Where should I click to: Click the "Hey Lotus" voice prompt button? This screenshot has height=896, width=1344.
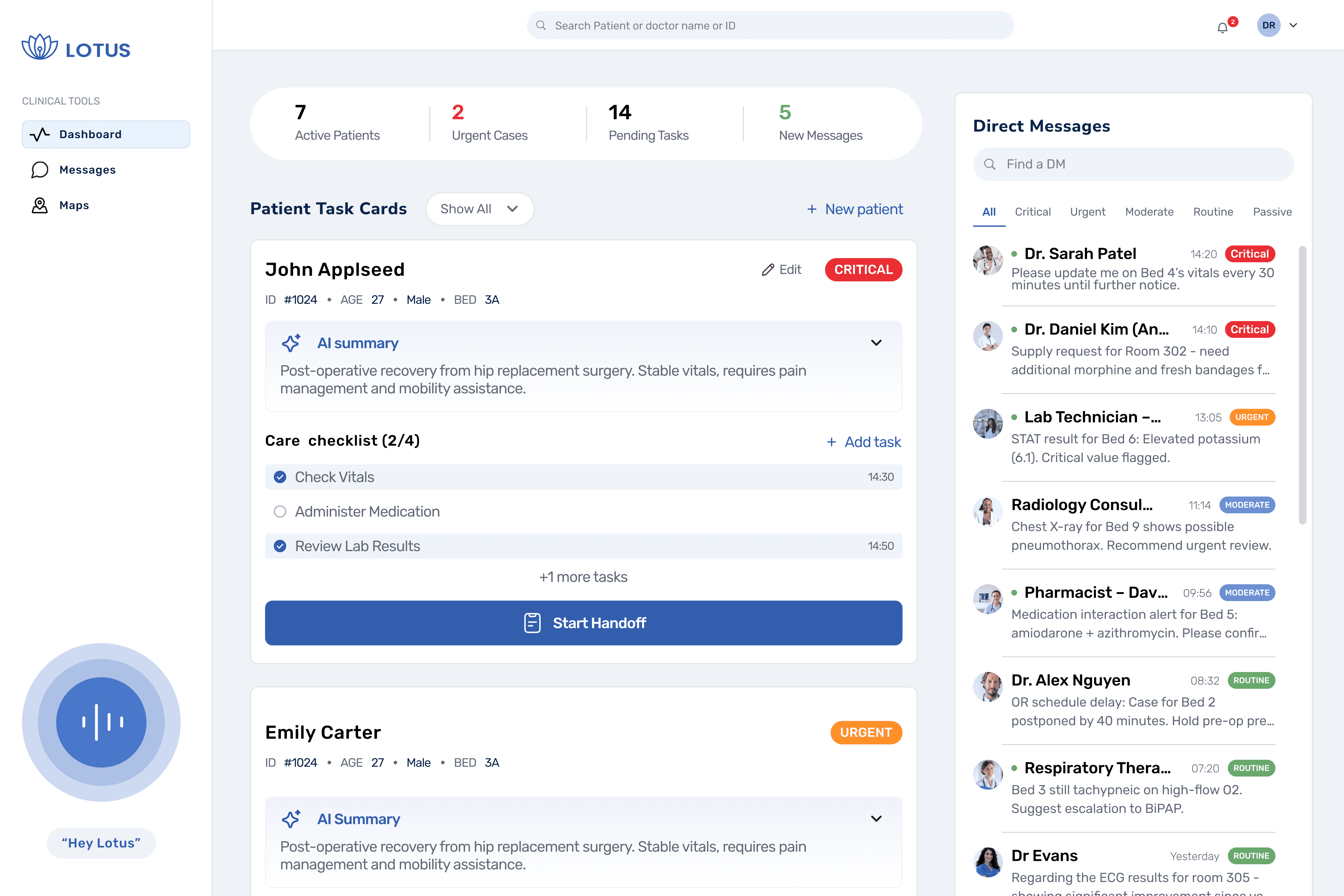(101, 843)
